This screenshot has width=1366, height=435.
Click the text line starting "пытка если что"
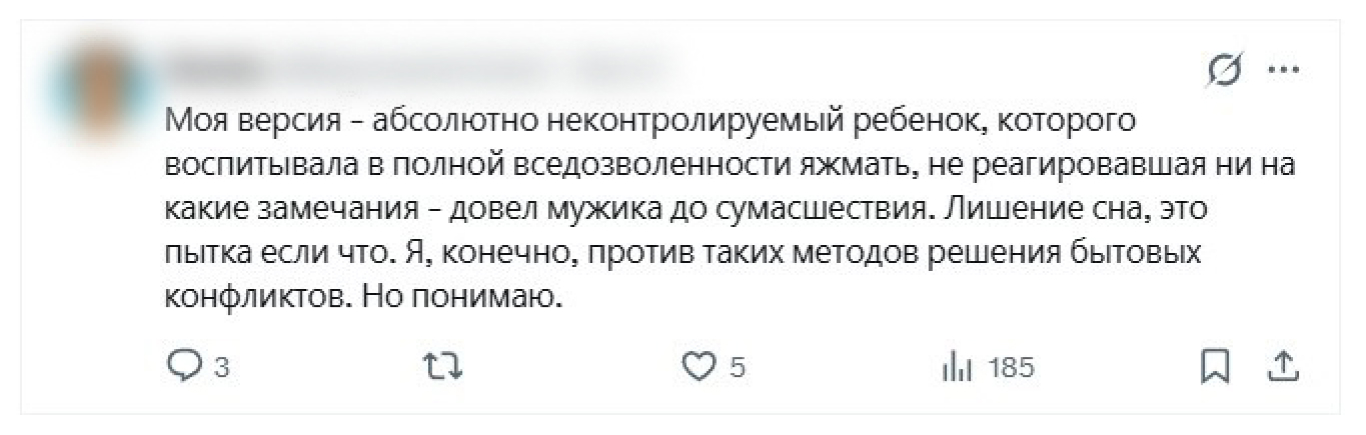pyautogui.click(x=680, y=254)
